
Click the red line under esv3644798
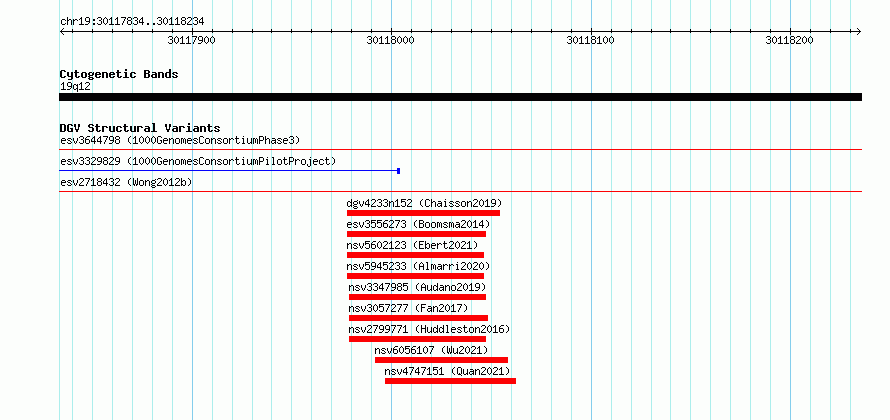pyautogui.click(x=460, y=150)
